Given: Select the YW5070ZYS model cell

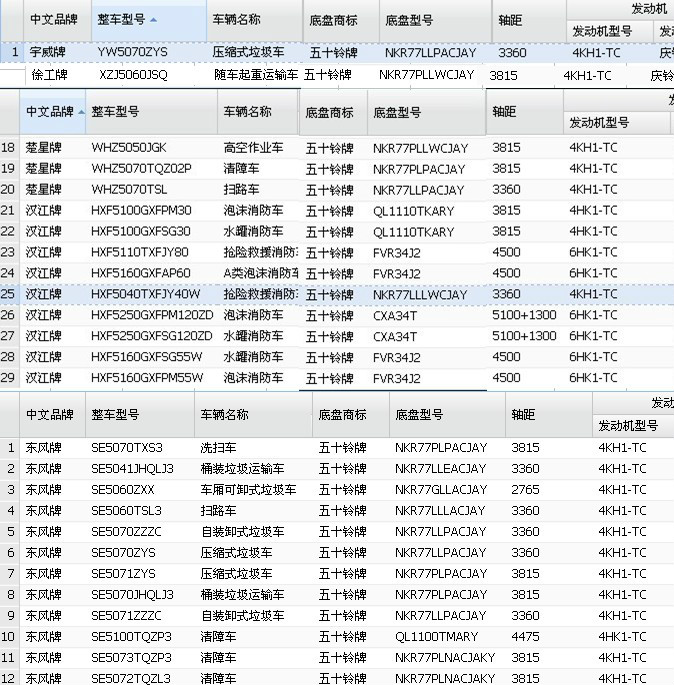Looking at the screenshot, I should (x=132, y=52).
